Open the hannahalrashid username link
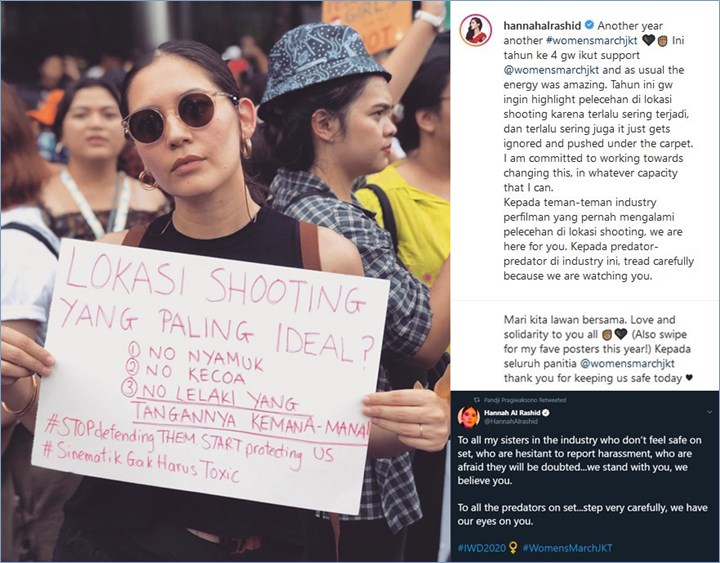 tap(542, 26)
